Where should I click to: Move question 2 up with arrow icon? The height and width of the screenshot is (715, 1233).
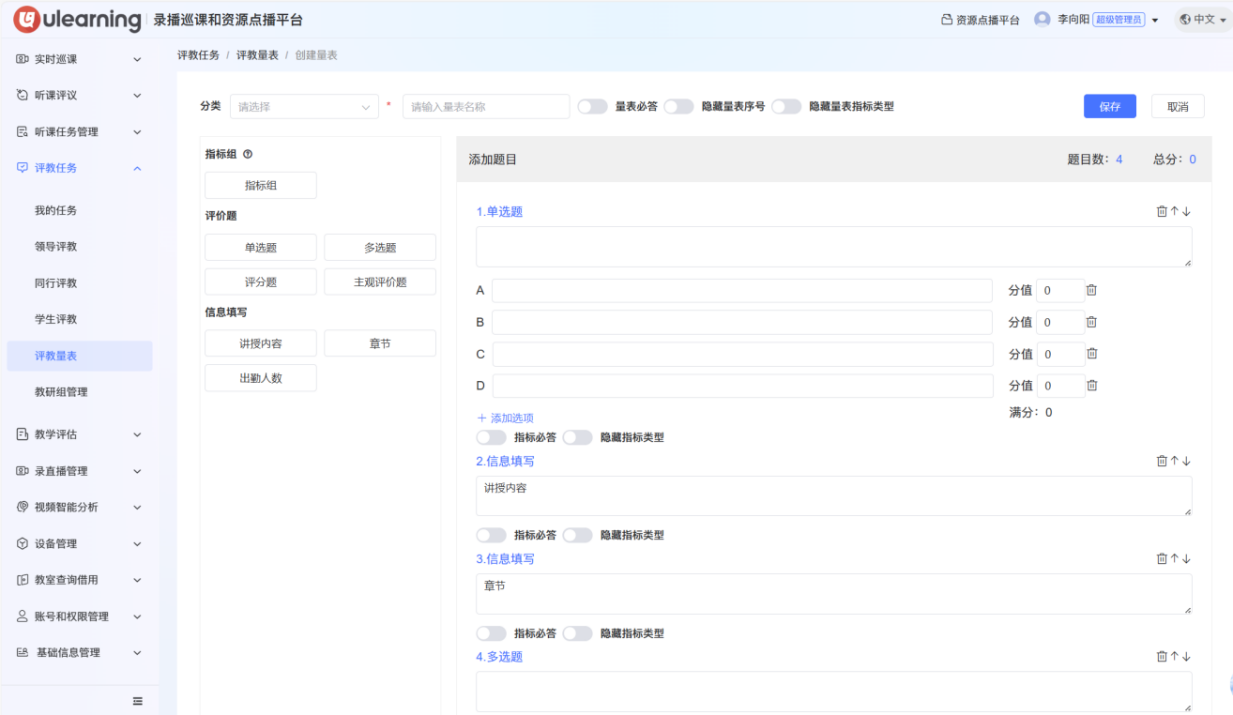1174,461
